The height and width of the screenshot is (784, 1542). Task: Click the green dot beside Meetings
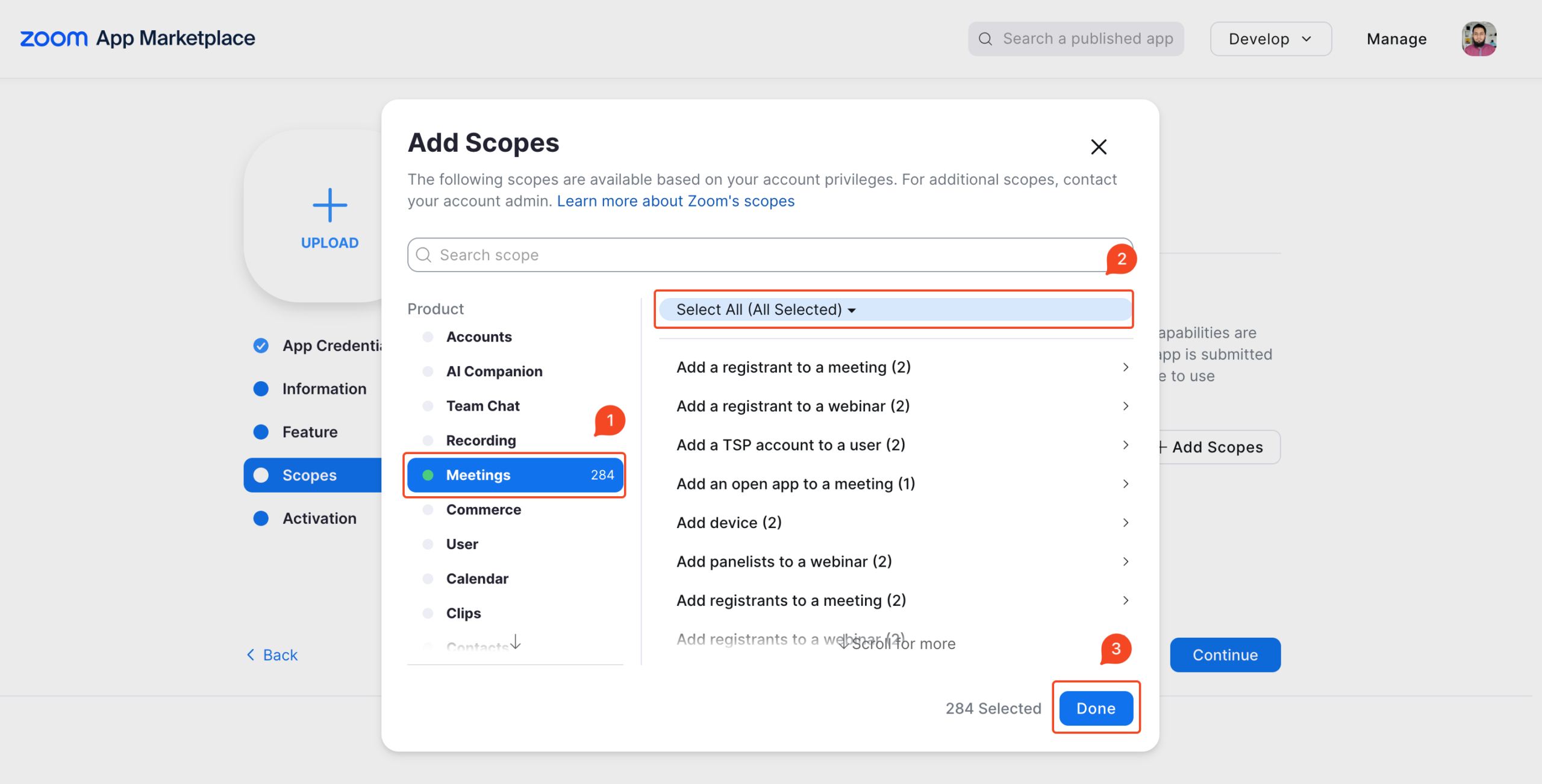click(428, 475)
